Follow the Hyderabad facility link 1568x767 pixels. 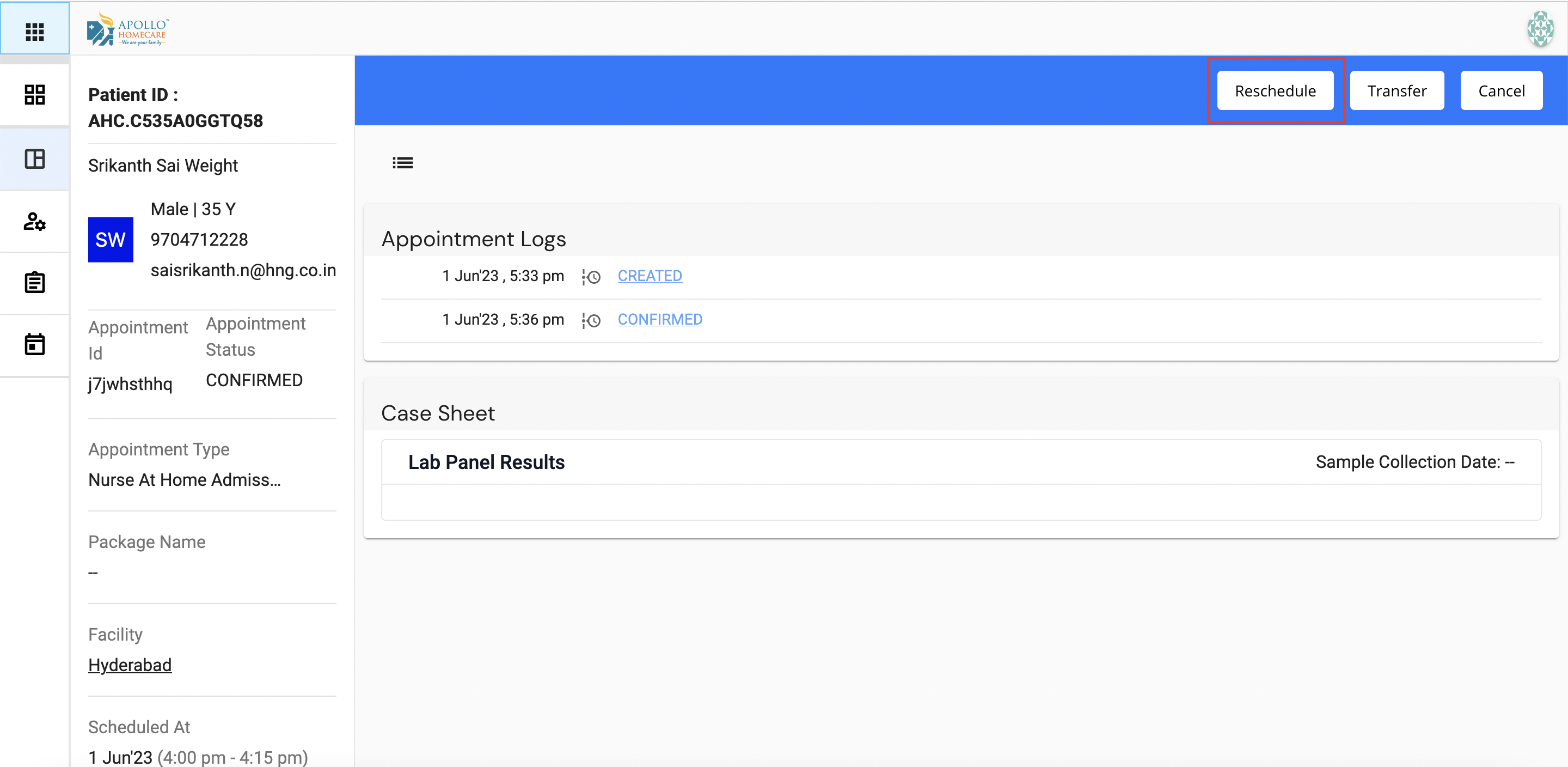[130, 665]
